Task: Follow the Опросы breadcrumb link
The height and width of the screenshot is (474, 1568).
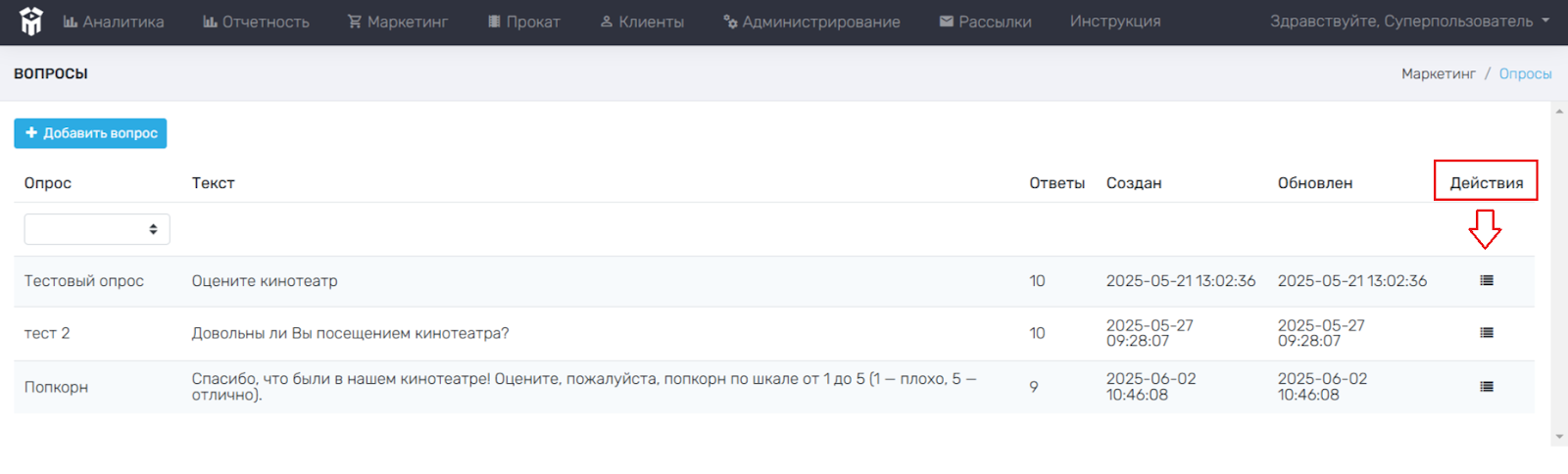Action: (x=1525, y=74)
